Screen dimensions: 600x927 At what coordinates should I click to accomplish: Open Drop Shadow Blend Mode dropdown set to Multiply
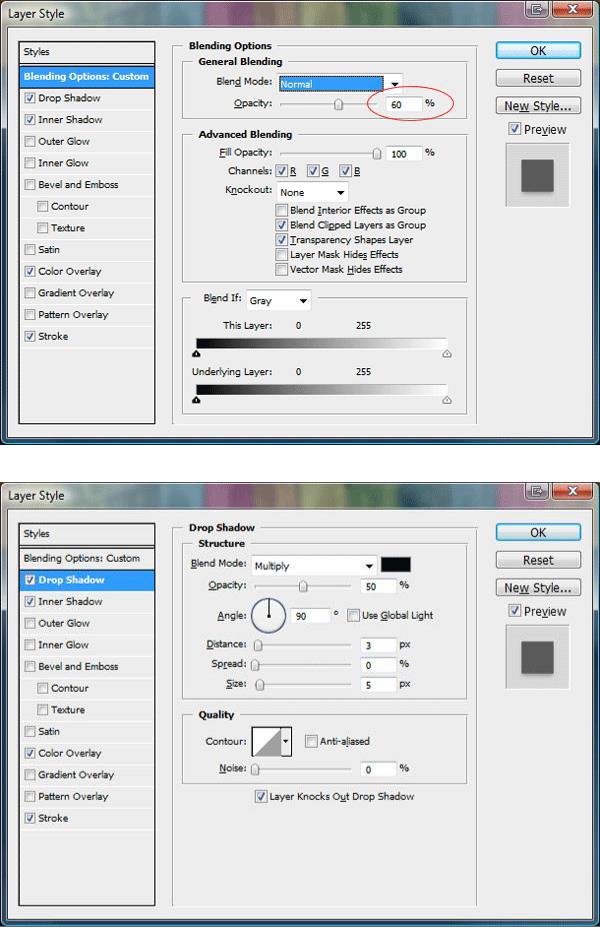tap(313, 566)
